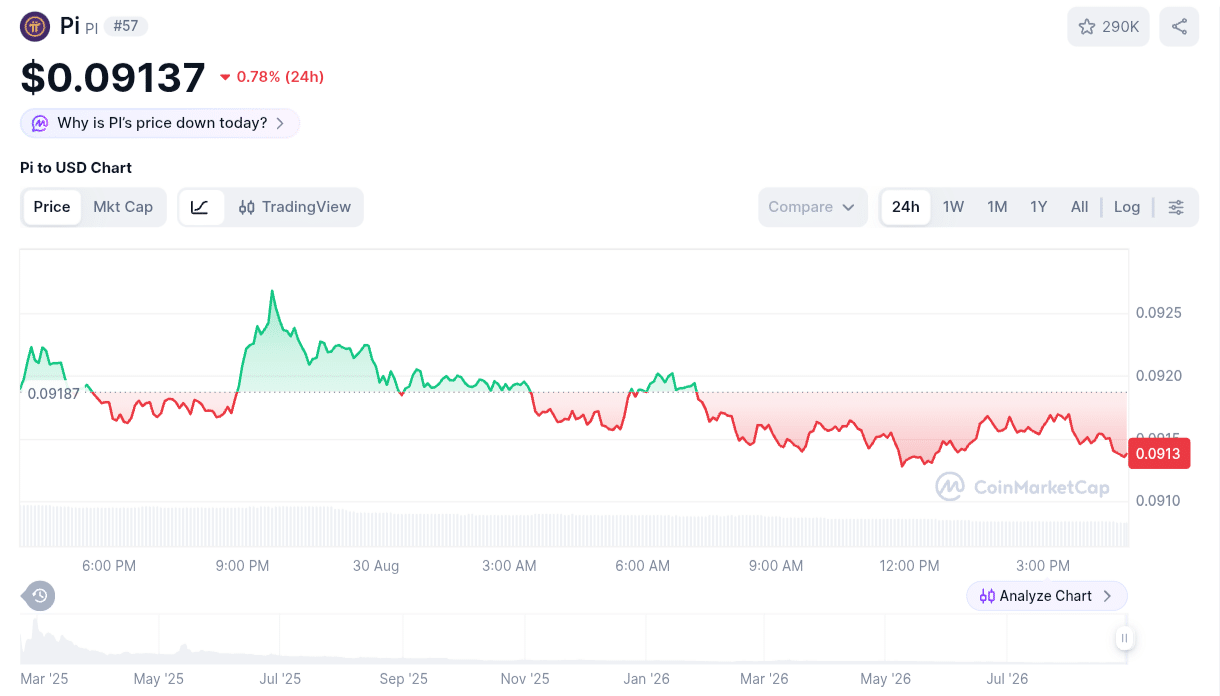Click the 3:00 PM x-axis label
The image size is (1220, 696).
[1043, 566]
